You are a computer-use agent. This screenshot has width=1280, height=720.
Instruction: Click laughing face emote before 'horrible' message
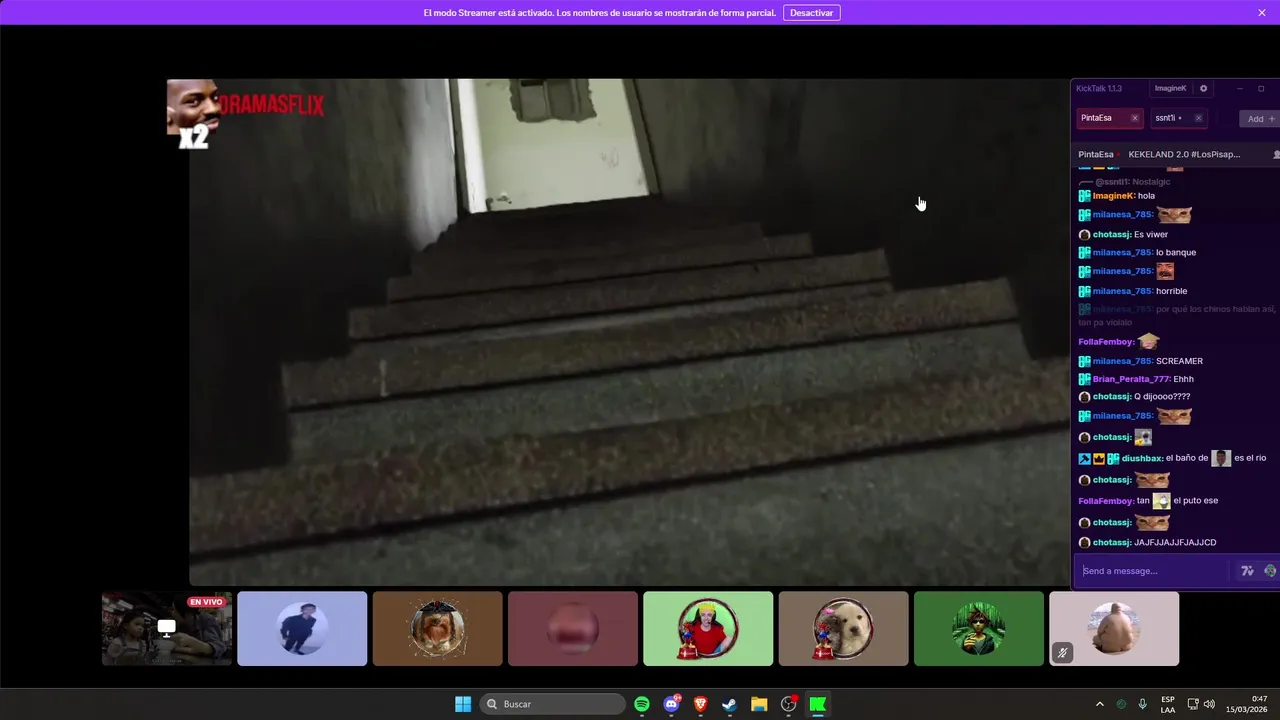[x=1165, y=271]
